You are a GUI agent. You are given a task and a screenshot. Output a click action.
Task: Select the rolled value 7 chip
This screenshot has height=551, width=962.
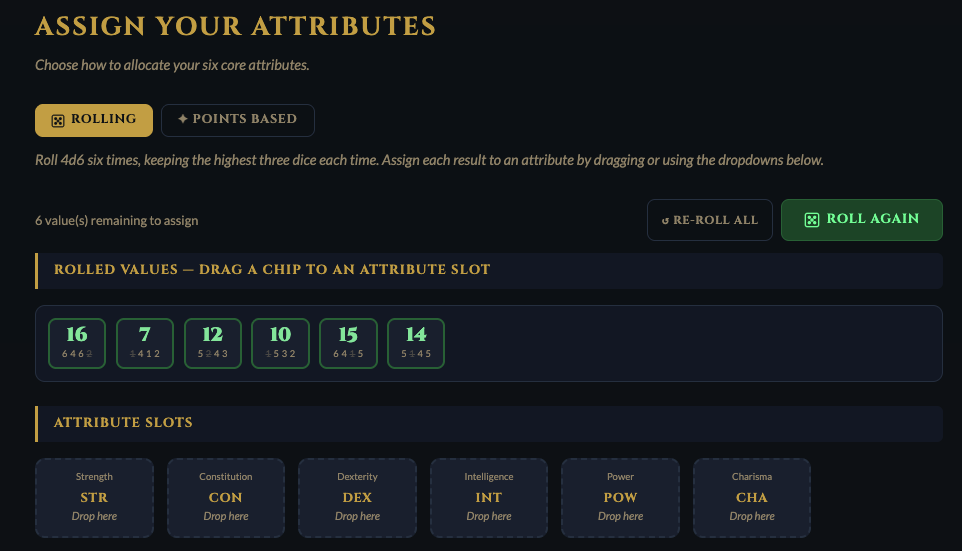click(x=145, y=343)
